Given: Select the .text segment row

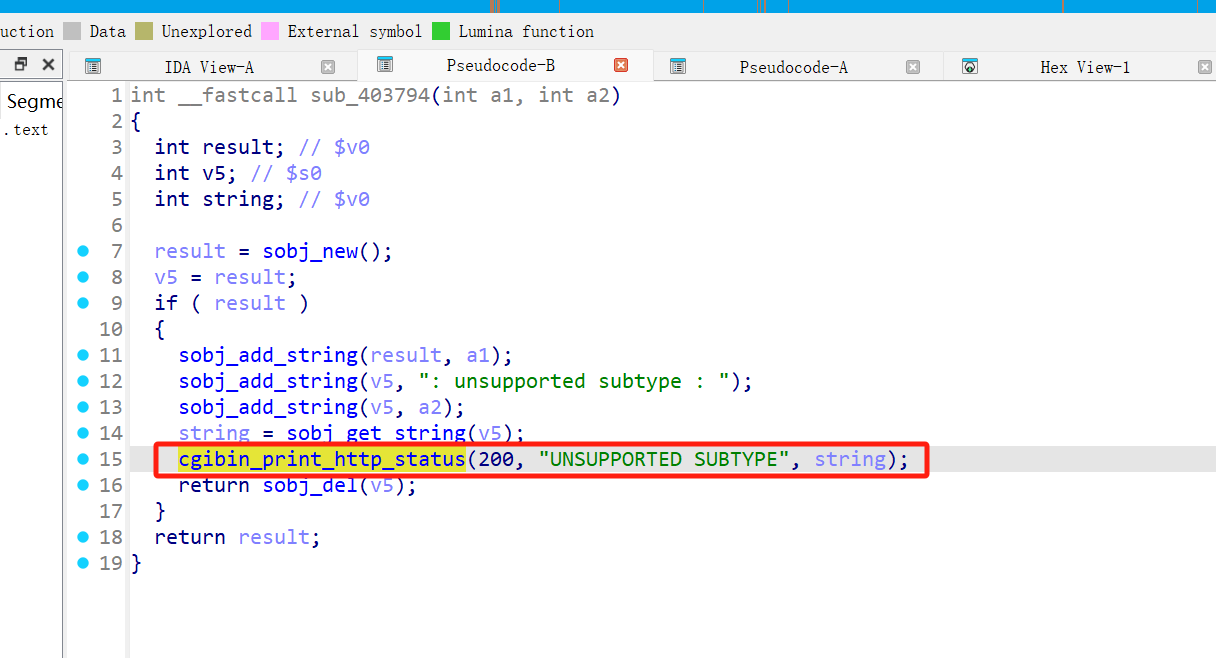Looking at the screenshot, I should (x=30, y=129).
